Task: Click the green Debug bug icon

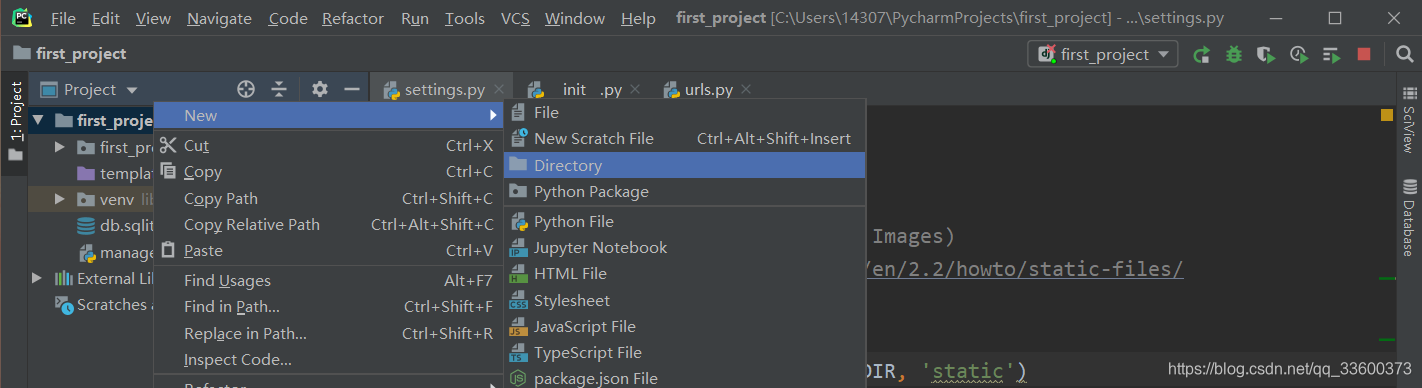Action: pyautogui.click(x=1234, y=55)
